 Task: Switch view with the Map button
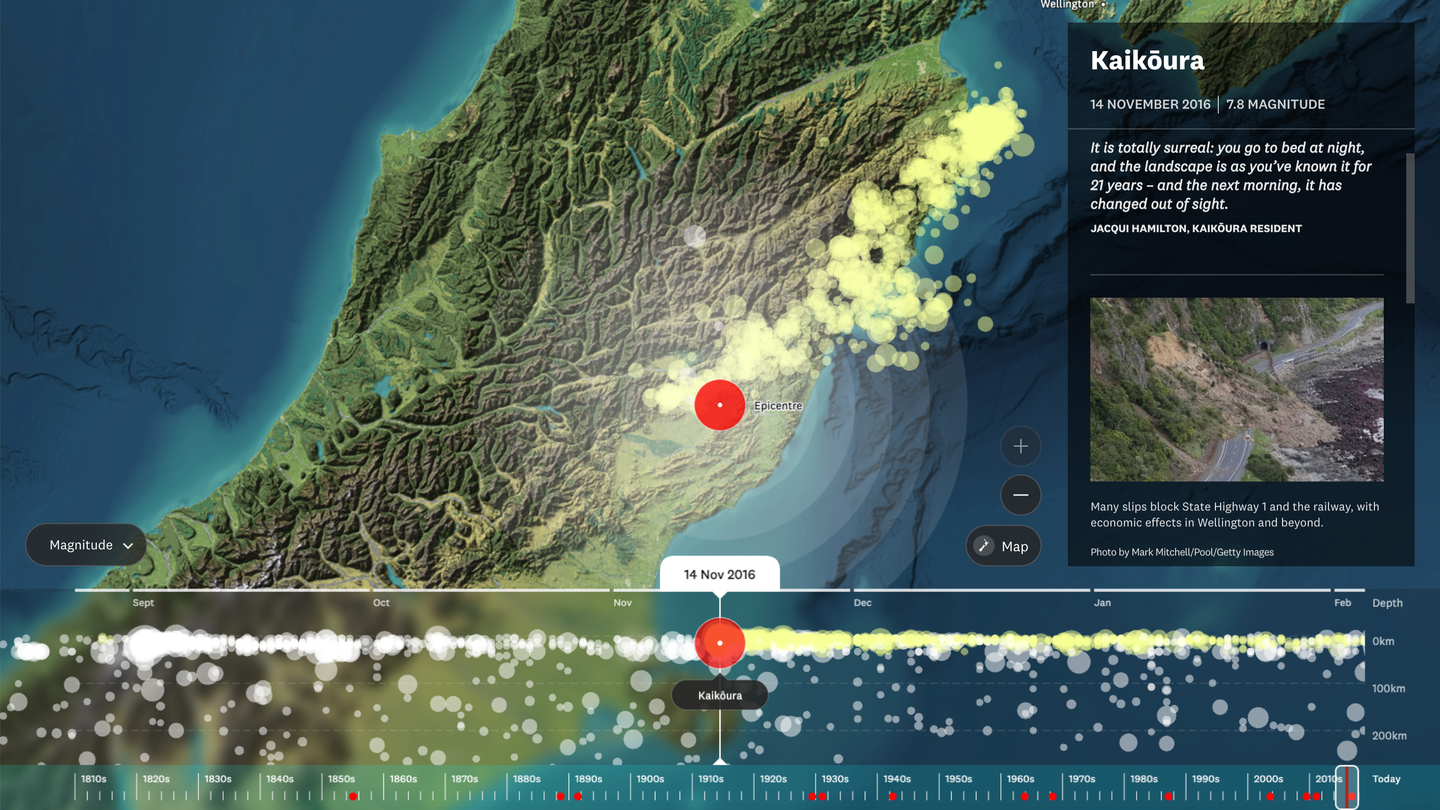pos(1003,546)
